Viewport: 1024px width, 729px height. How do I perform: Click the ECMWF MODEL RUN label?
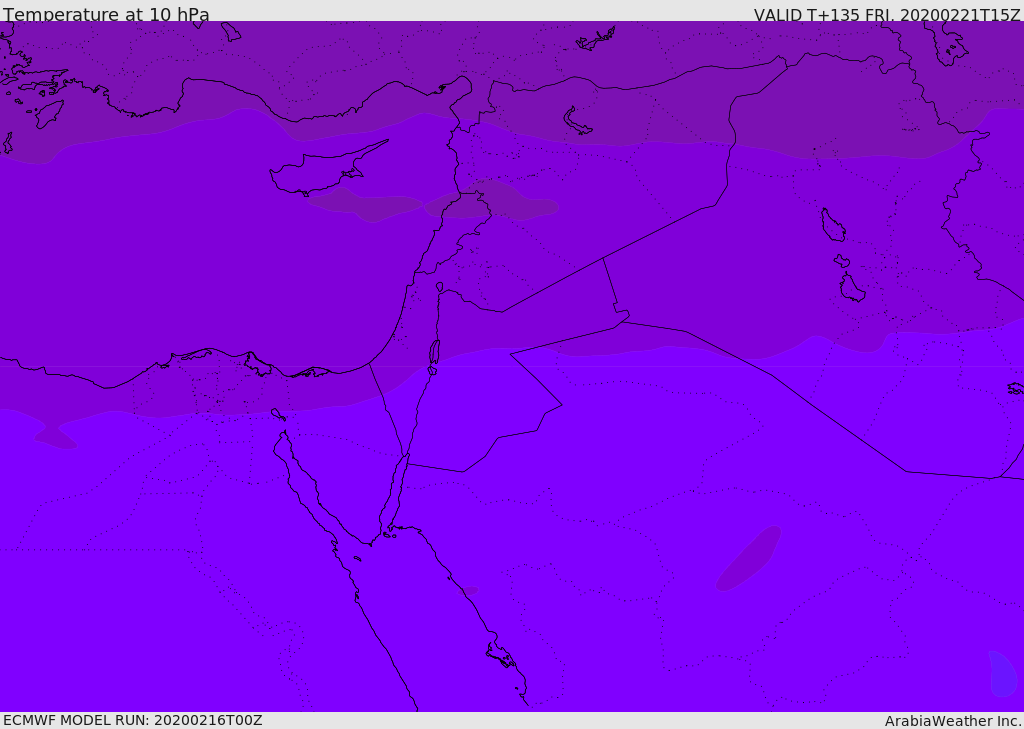click(132, 720)
